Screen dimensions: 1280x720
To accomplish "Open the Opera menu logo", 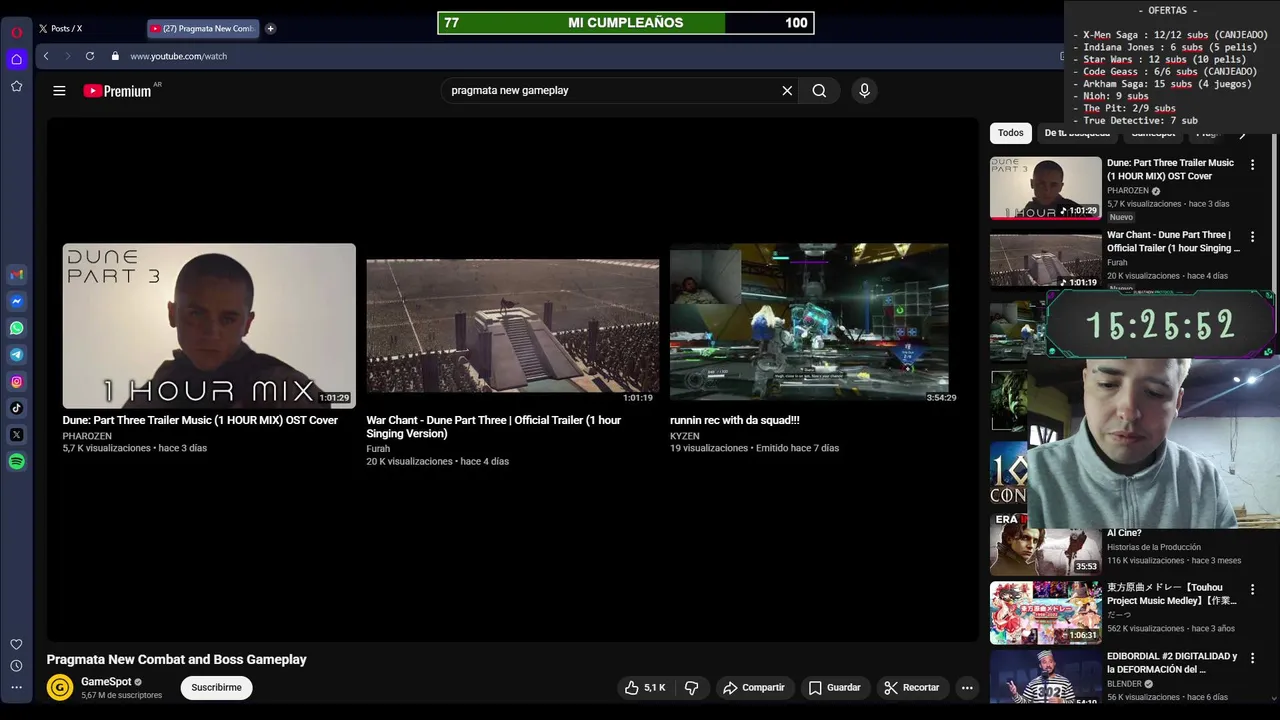I will pos(17,31).
